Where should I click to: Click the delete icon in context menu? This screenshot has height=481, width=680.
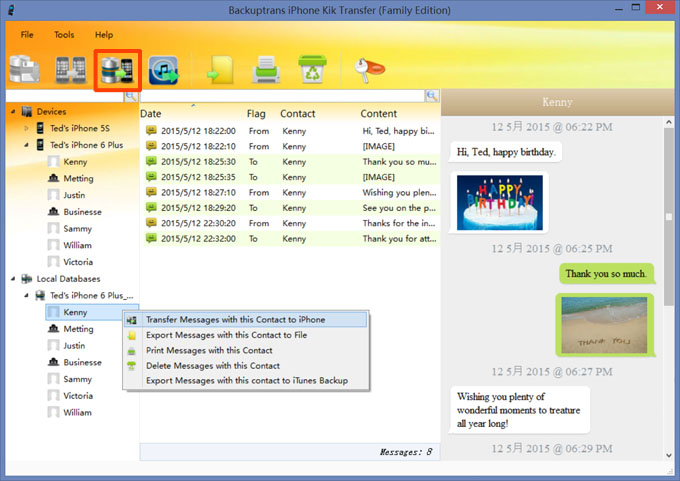coord(131,366)
